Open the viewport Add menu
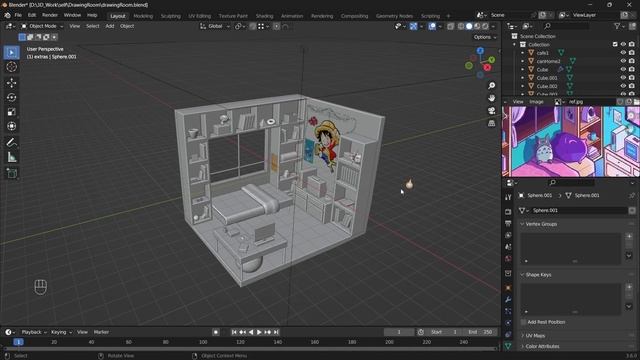 (110, 26)
